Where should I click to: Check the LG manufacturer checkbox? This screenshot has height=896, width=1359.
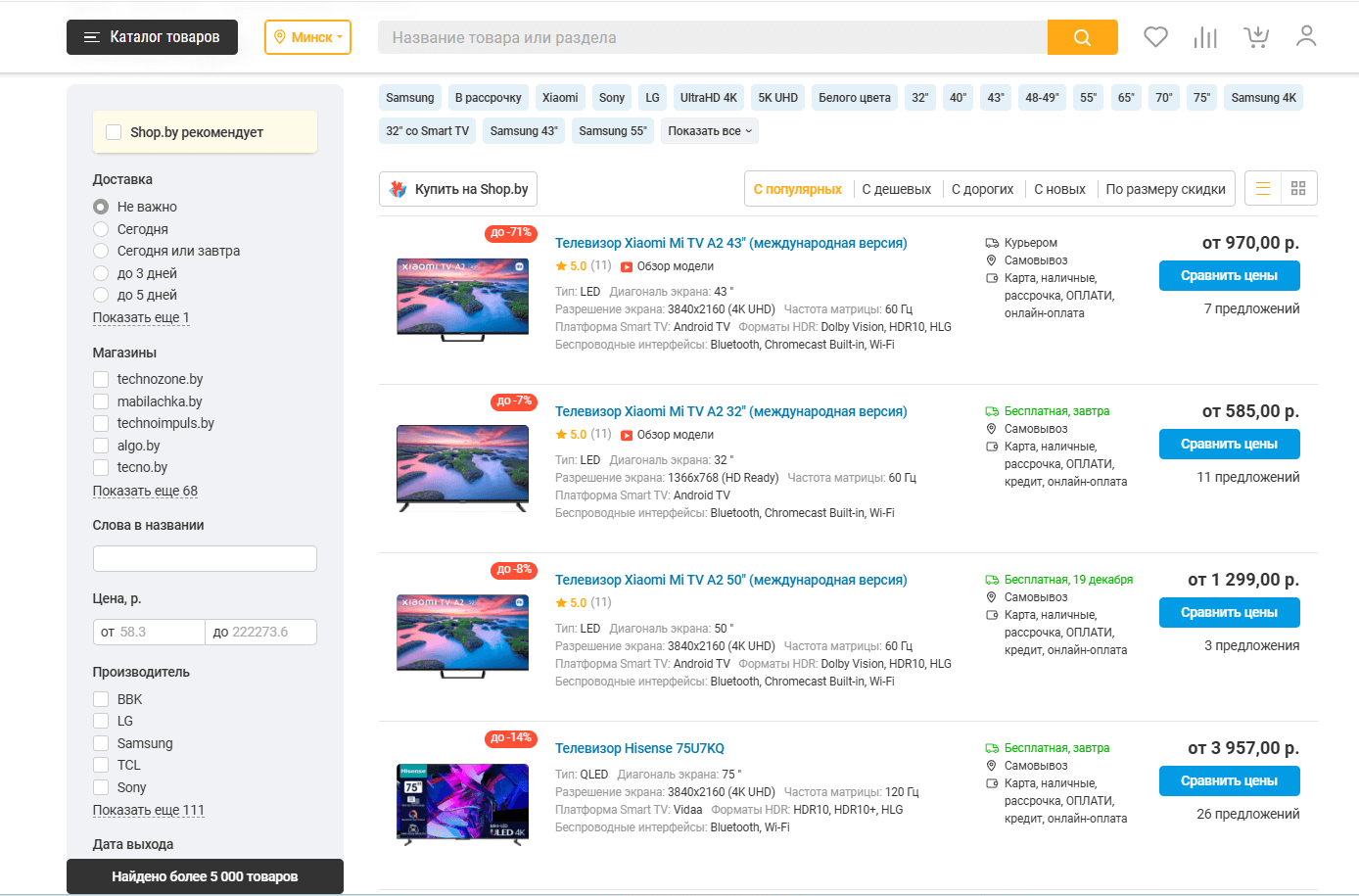[x=101, y=721]
